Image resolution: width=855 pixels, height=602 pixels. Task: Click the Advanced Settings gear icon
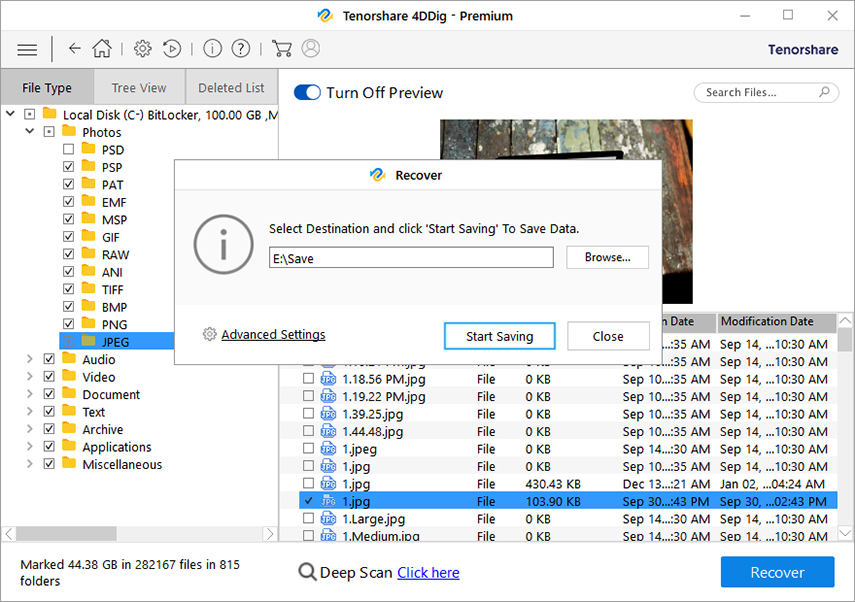coord(209,334)
